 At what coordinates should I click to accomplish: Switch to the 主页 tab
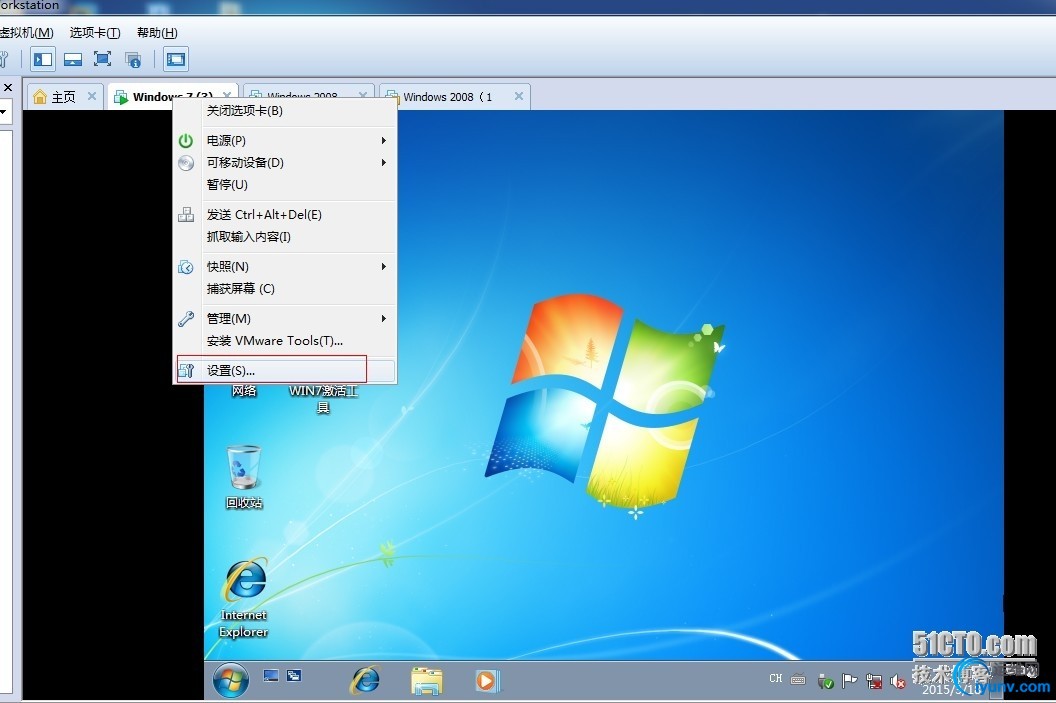coord(63,96)
